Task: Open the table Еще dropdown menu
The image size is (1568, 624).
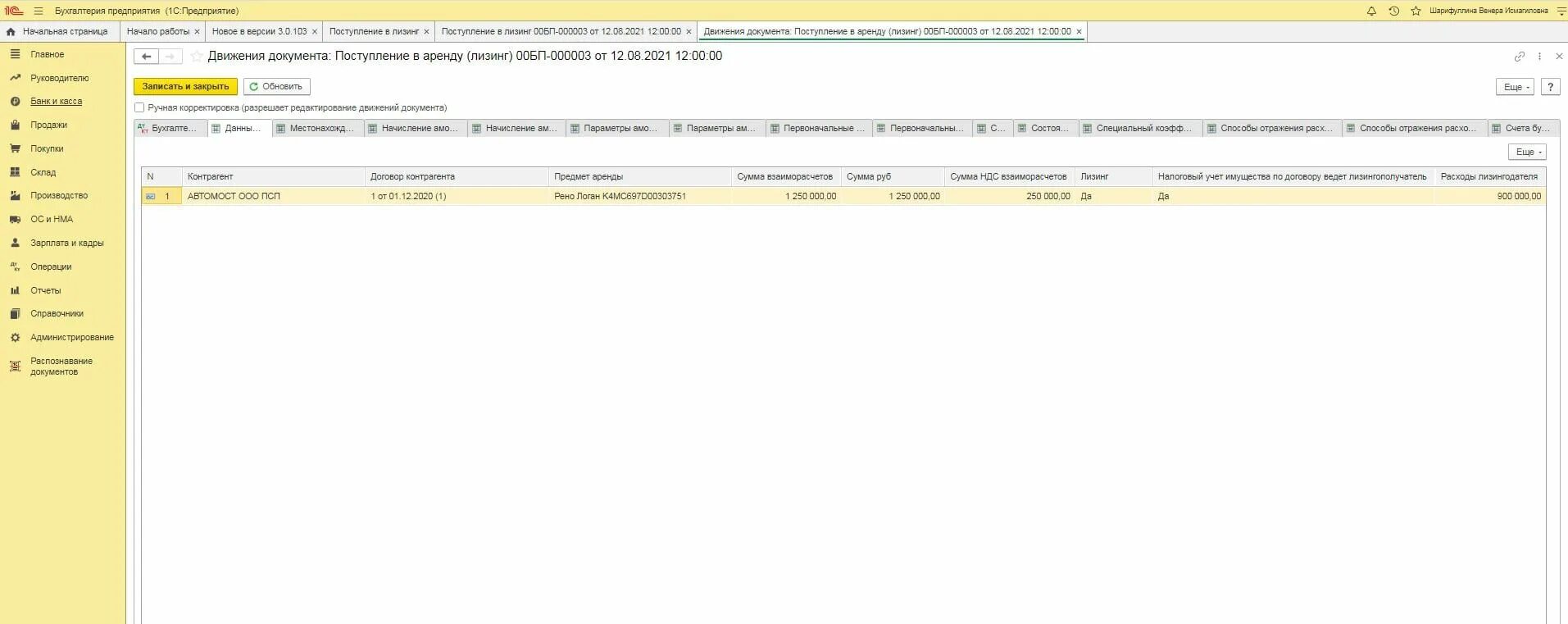Action: click(1527, 153)
